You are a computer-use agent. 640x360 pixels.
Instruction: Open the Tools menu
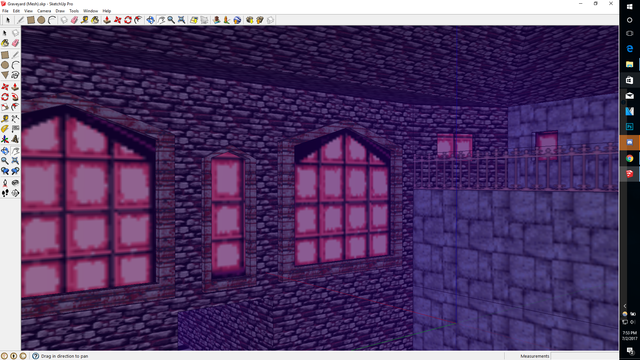pyautogui.click(x=74, y=11)
